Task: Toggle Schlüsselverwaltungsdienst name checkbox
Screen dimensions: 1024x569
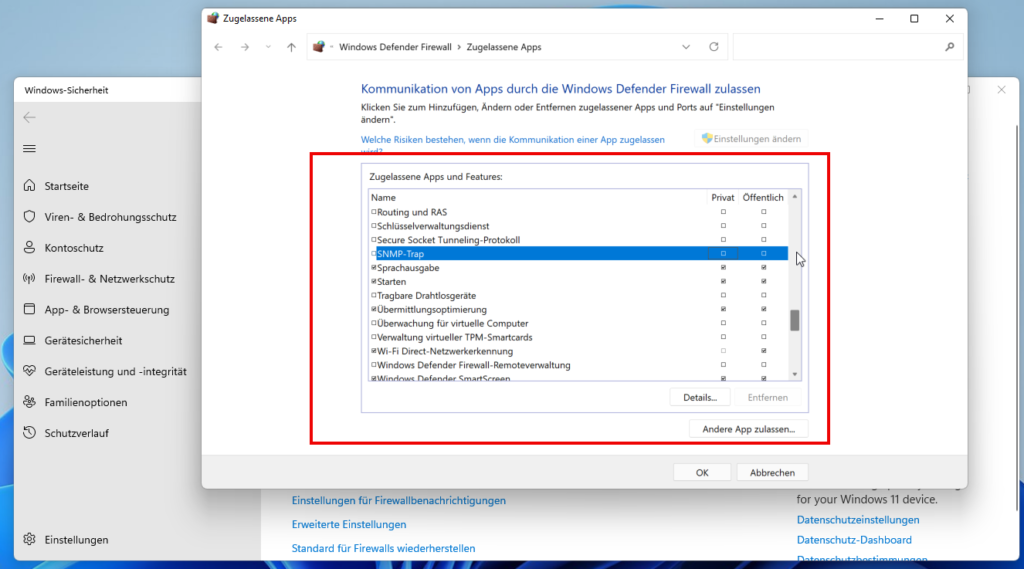Action: point(374,225)
